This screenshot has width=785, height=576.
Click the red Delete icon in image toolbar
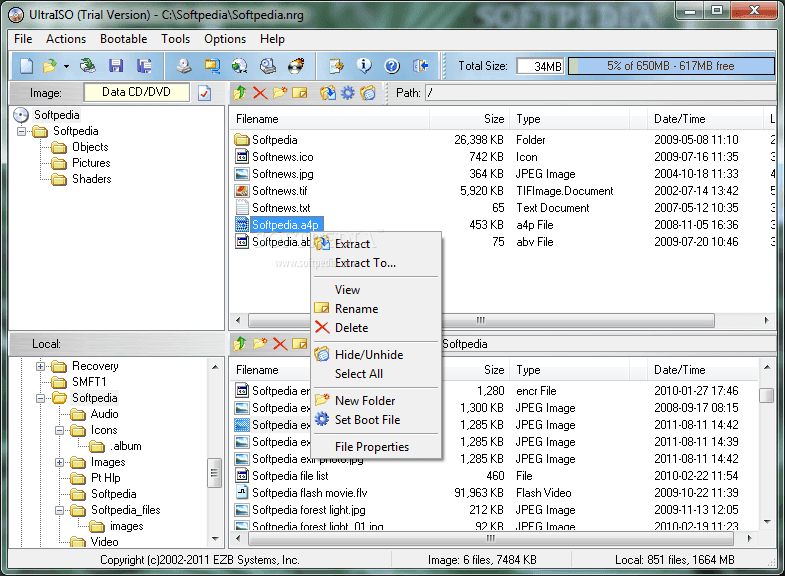click(260, 93)
